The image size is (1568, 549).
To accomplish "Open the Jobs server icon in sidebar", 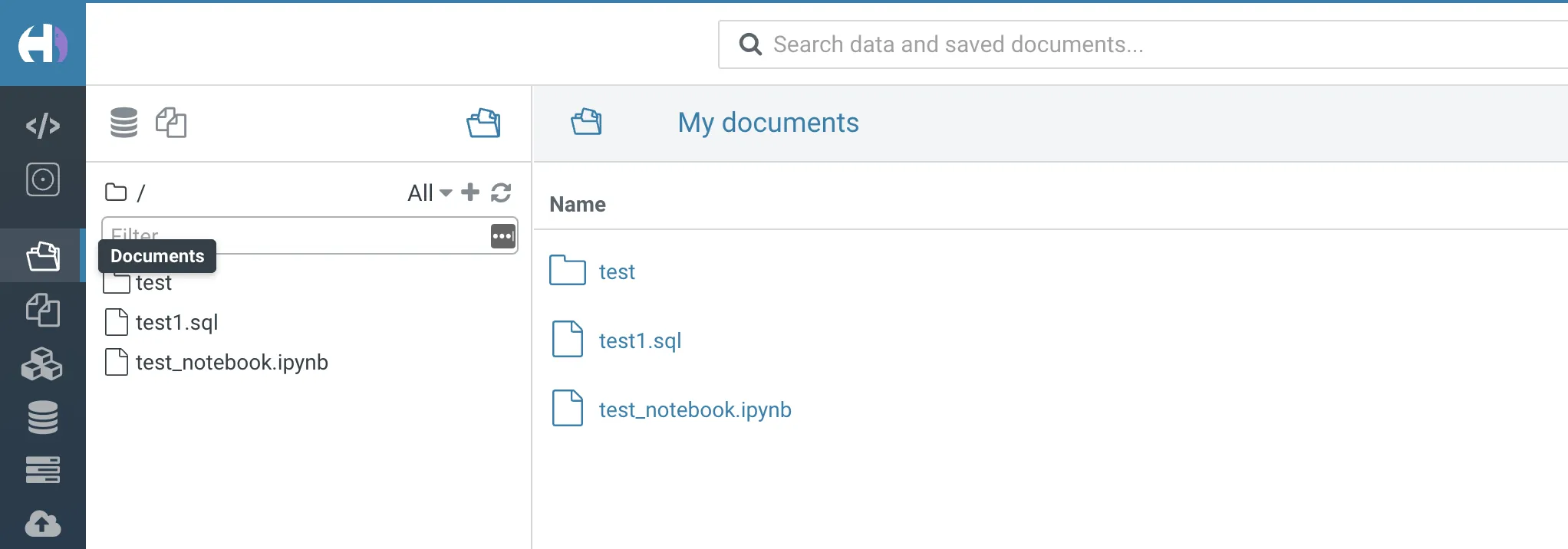I will (x=43, y=469).
